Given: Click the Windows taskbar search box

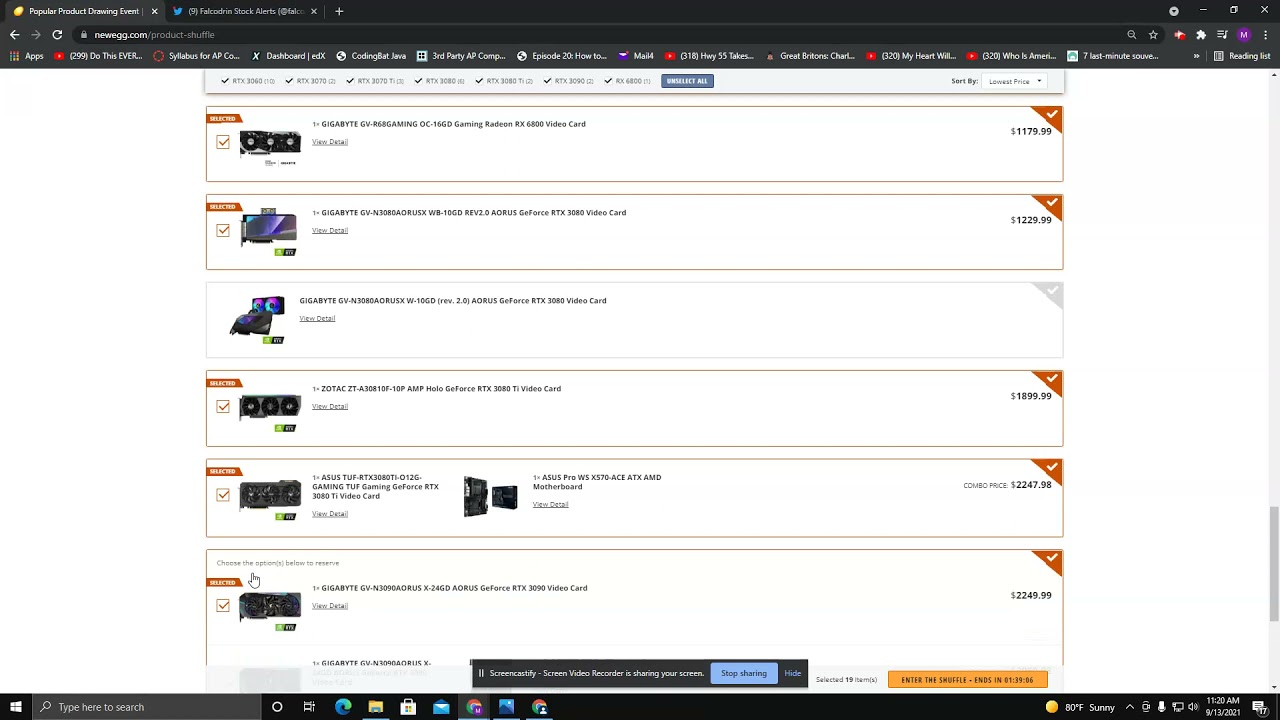Looking at the screenshot, I should coord(146,707).
